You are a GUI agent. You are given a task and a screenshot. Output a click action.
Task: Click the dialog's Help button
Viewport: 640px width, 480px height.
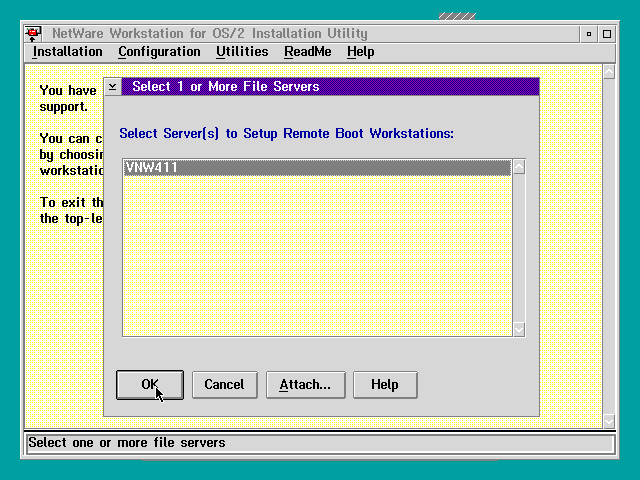tap(385, 384)
